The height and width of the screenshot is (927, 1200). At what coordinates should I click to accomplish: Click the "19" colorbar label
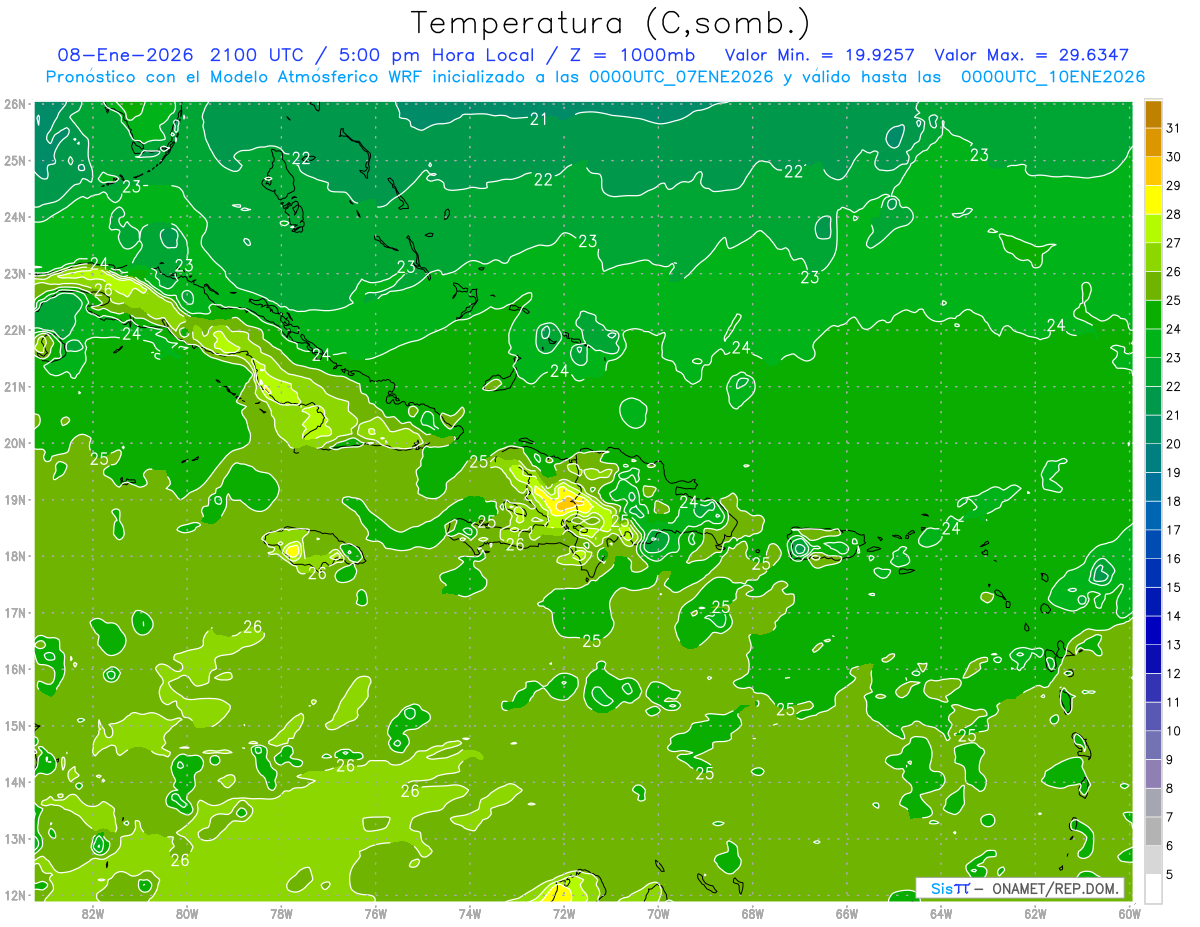(1174, 472)
